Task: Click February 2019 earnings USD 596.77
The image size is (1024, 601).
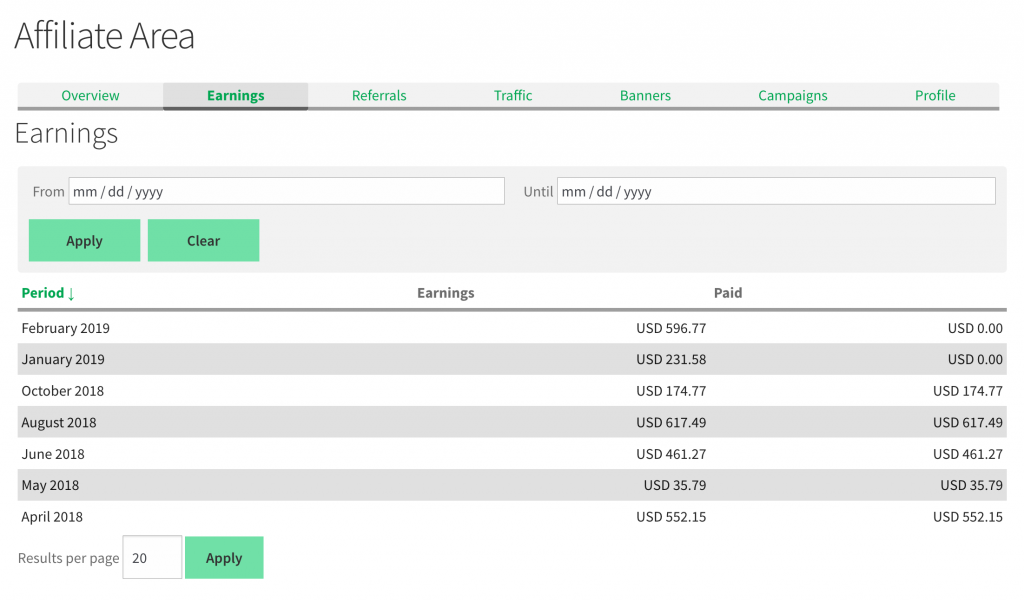Action: 671,328
